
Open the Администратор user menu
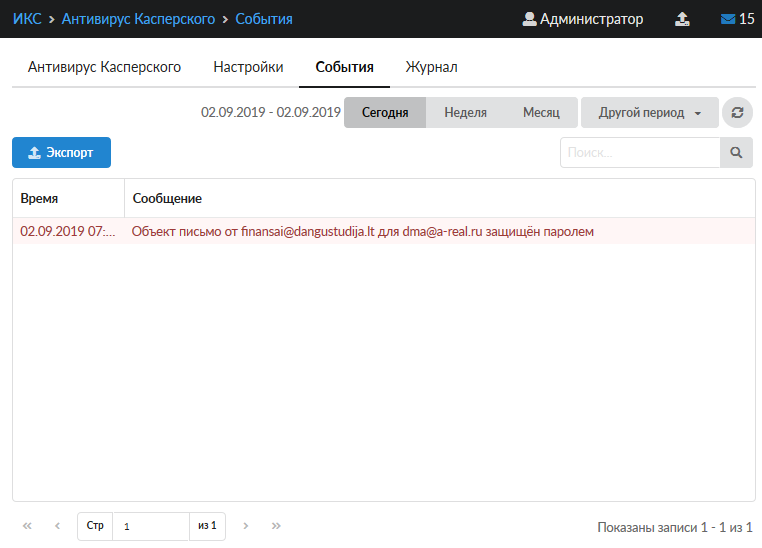583,19
